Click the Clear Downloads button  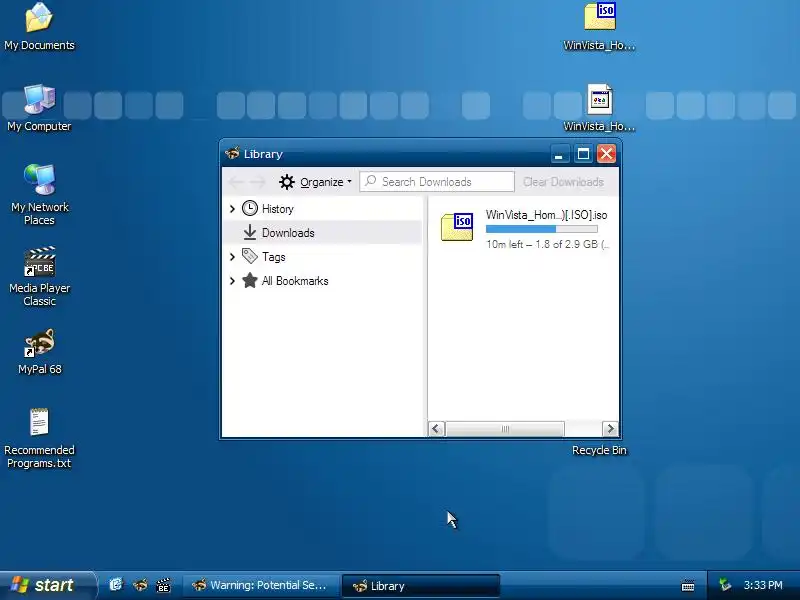(563, 182)
